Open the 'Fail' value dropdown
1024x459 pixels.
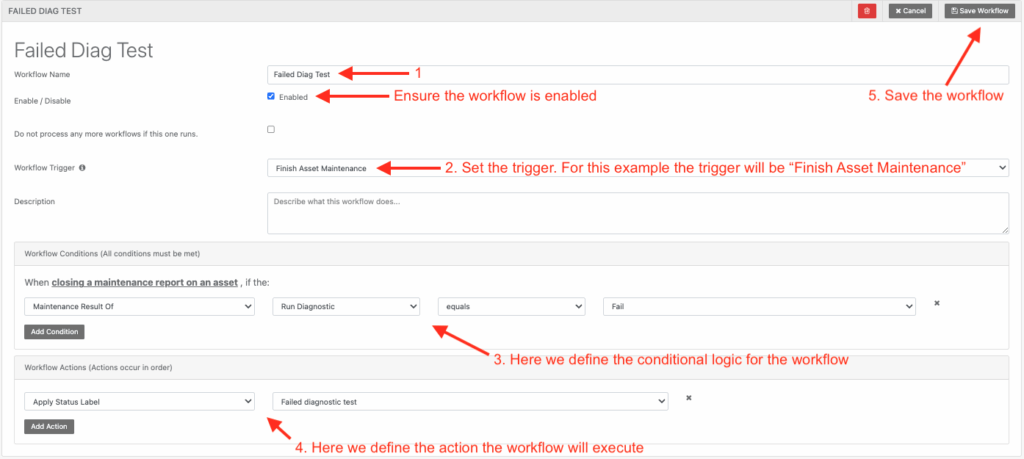760,306
